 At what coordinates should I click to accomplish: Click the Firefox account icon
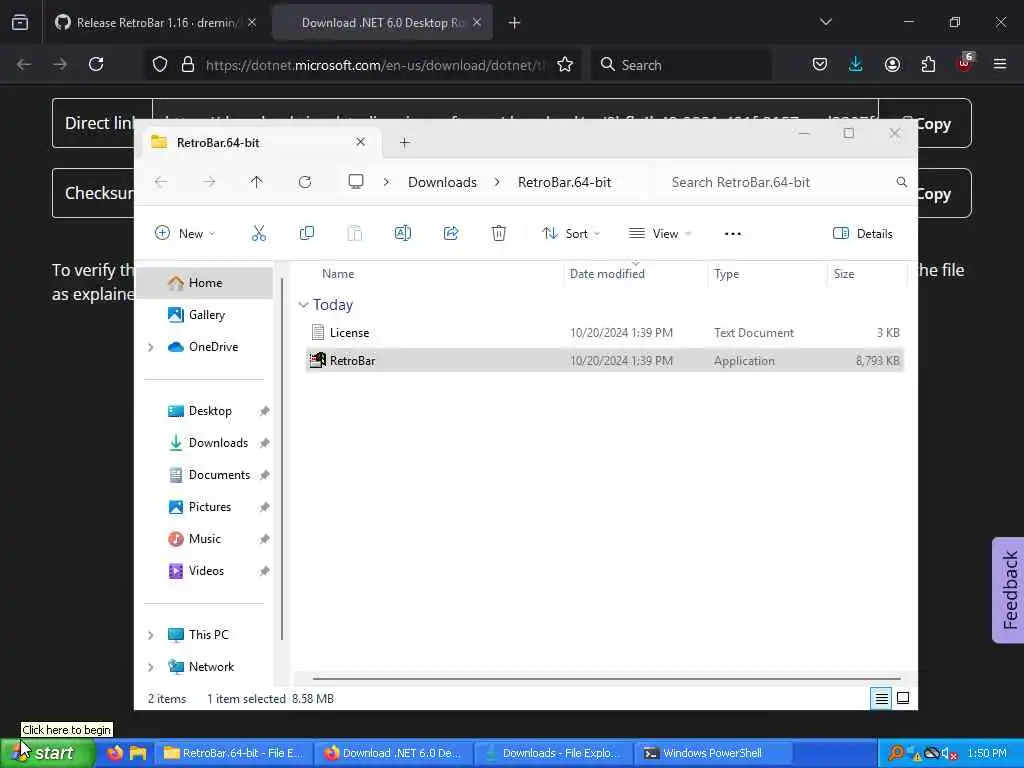[892, 64]
